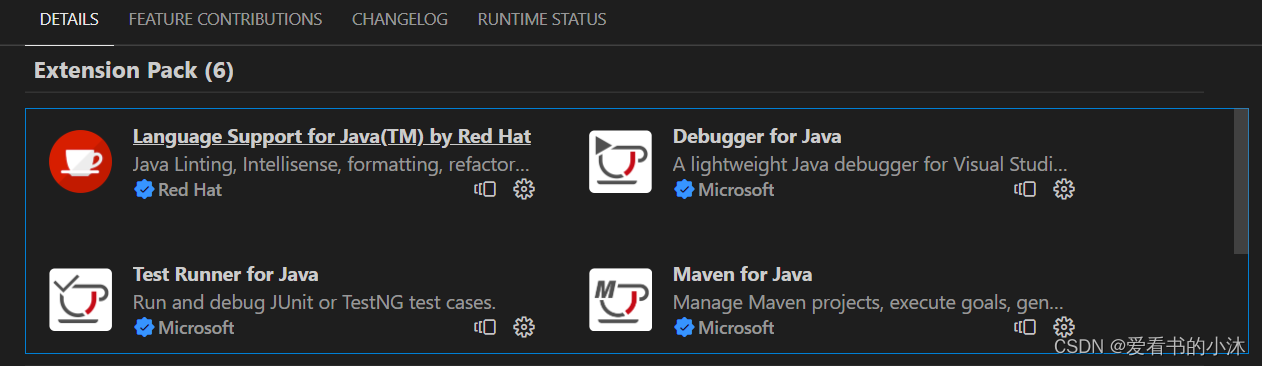Viewport: 1262px width, 366px height.
Task: Click the extension pack list scrollbar
Action: point(1241,181)
